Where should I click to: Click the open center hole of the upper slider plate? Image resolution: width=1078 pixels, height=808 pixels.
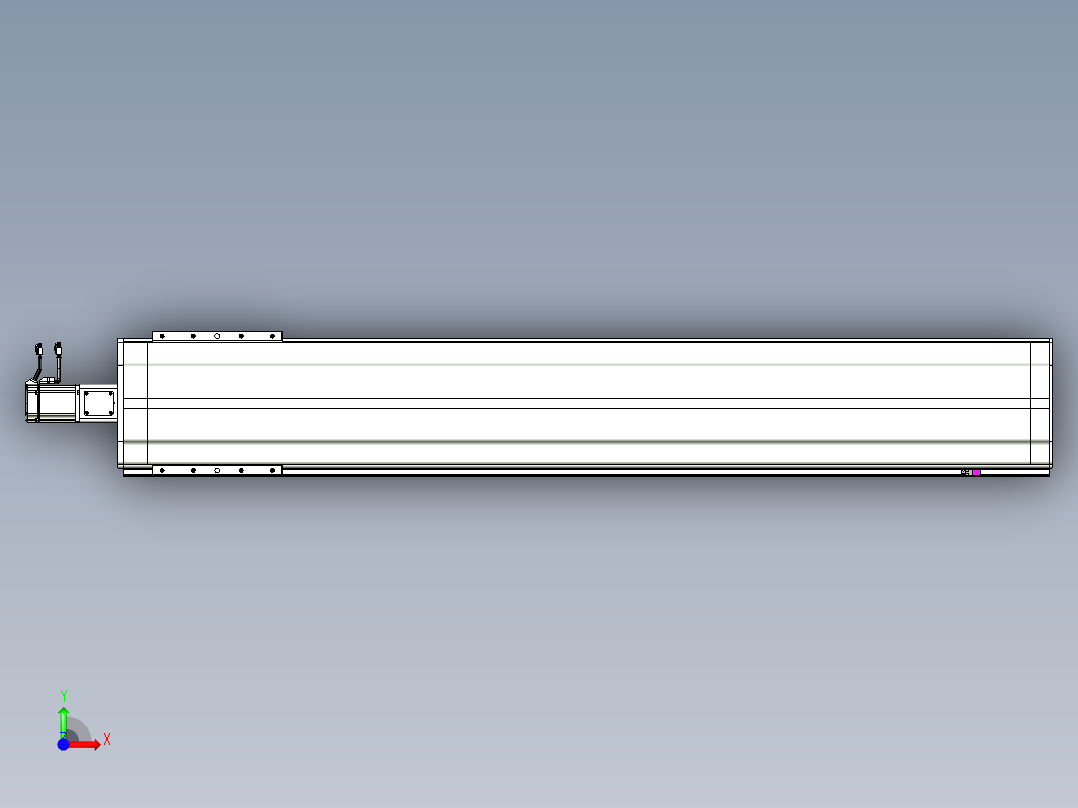point(217,336)
